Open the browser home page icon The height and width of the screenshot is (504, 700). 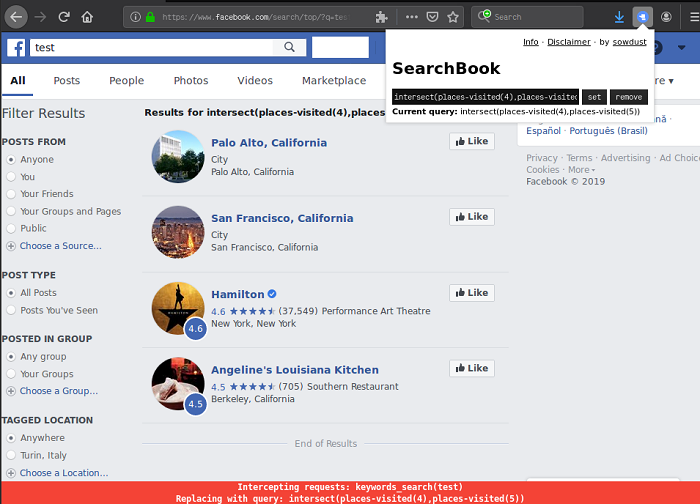coord(87,17)
